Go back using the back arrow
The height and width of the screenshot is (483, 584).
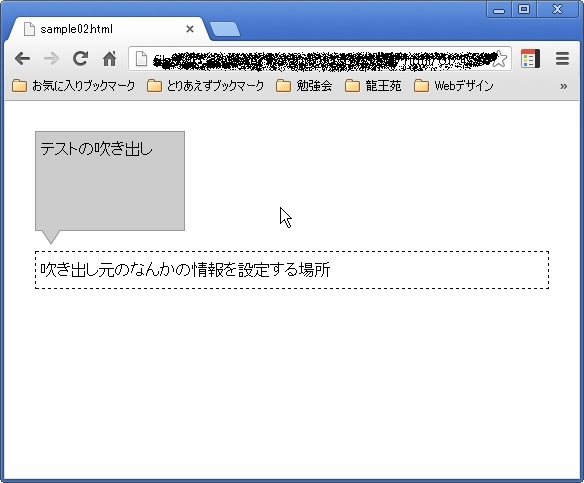(22, 59)
